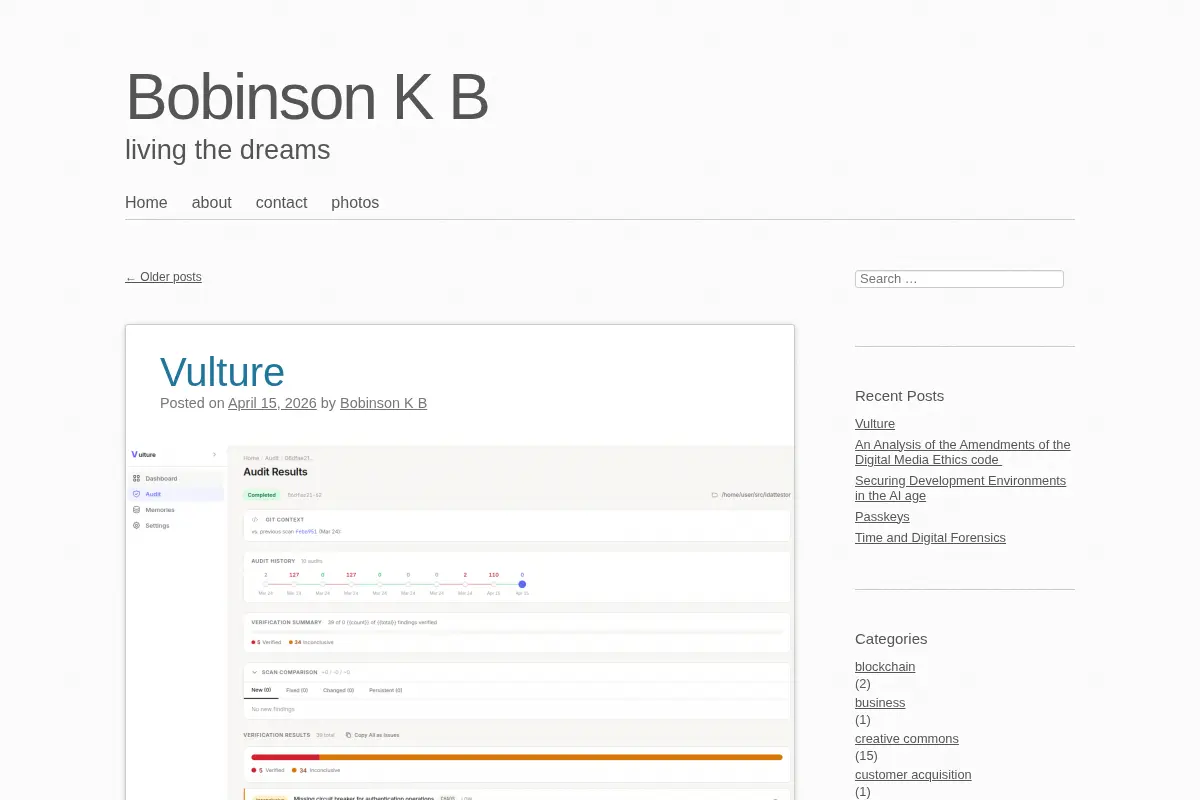Open the Vulture post title
The image size is (1200, 800).
pos(222,372)
